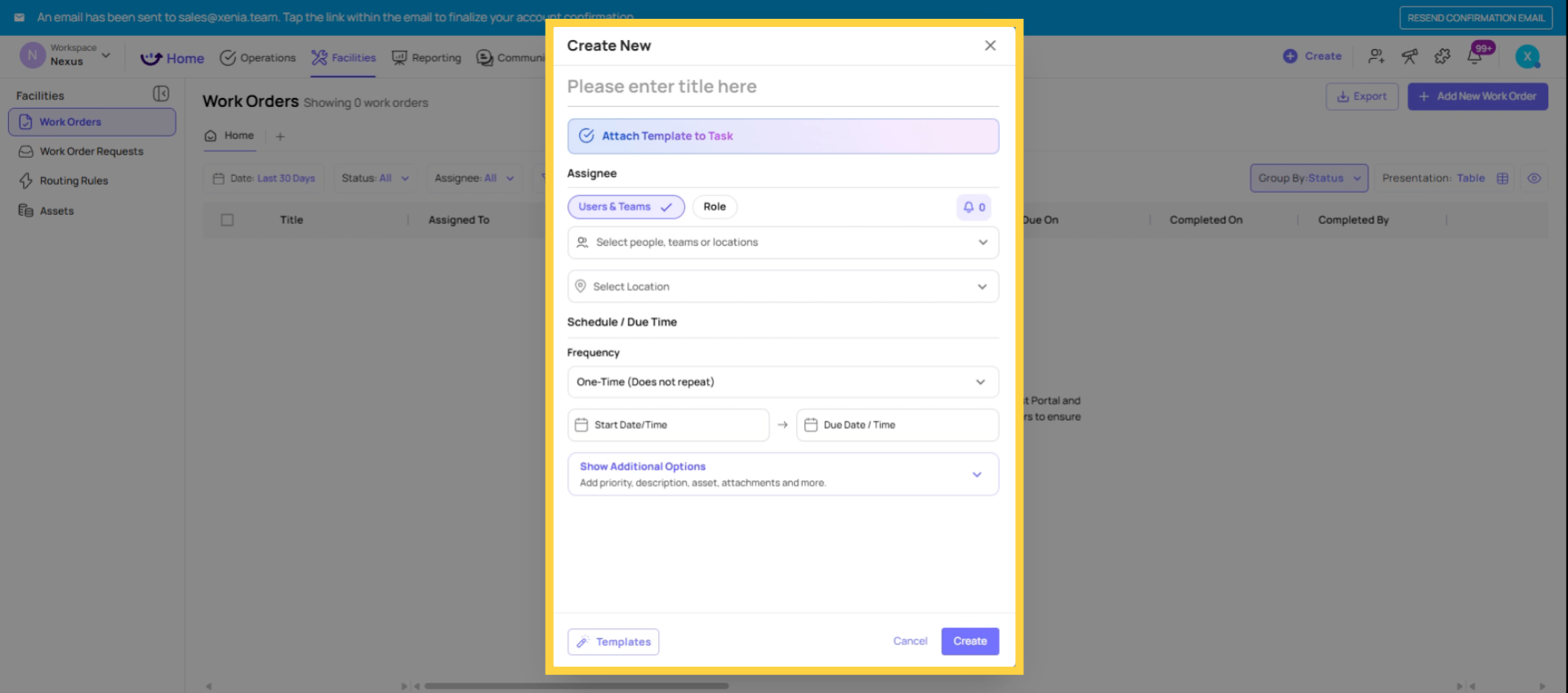Collapse the Facilities sidebar
Screen dimensions: 1568x693
(x=161, y=95)
